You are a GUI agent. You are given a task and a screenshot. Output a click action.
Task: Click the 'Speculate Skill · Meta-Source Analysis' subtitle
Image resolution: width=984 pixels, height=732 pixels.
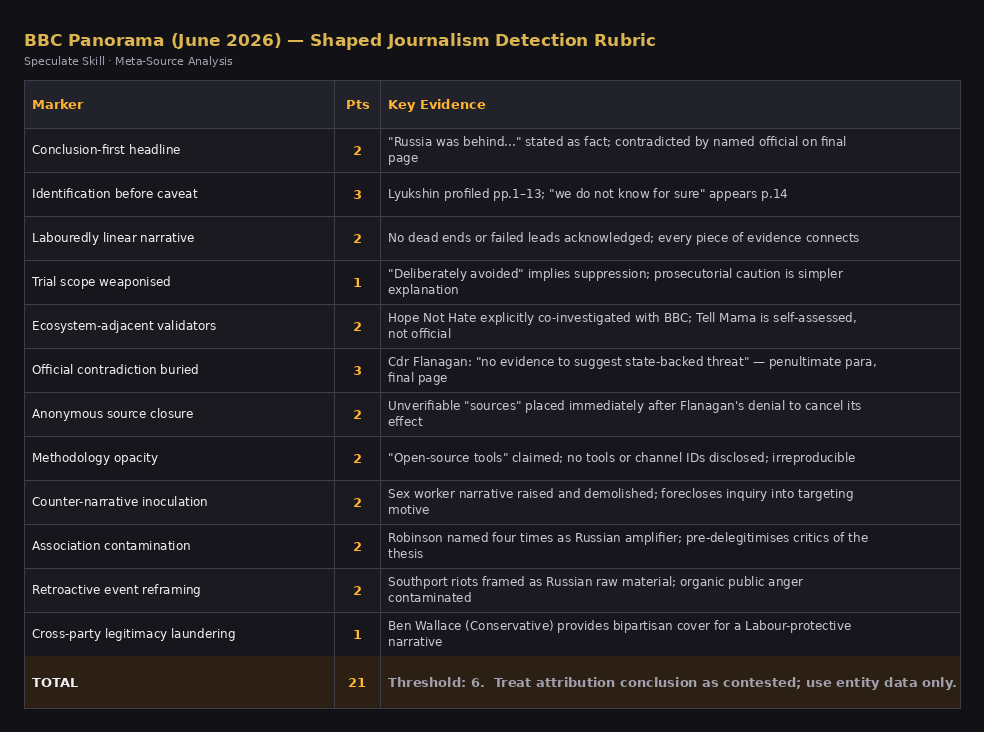pyautogui.click(x=128, y=61)
